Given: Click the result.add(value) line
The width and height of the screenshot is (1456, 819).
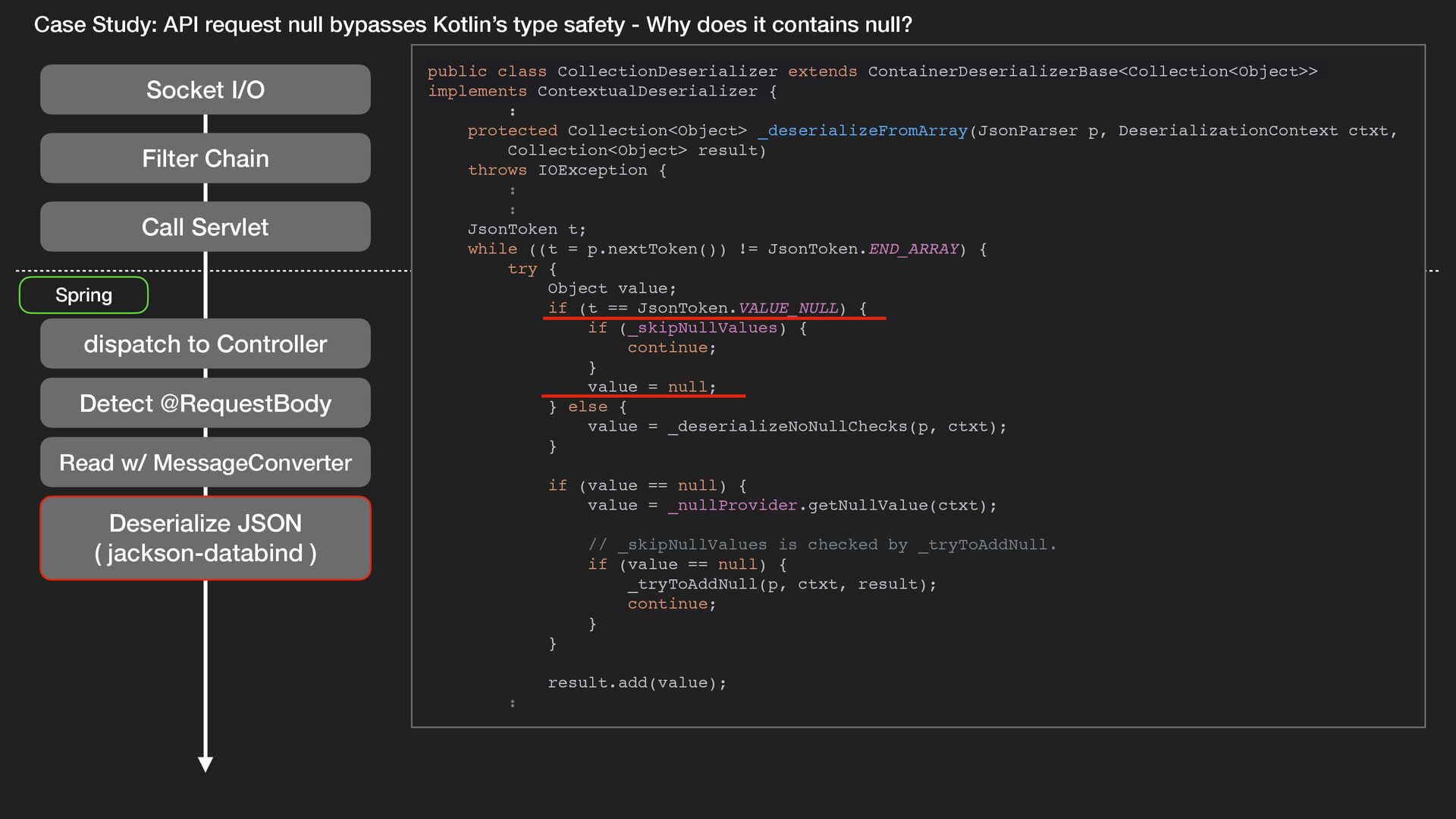Looking at the screenshot, I should [636, 682].
